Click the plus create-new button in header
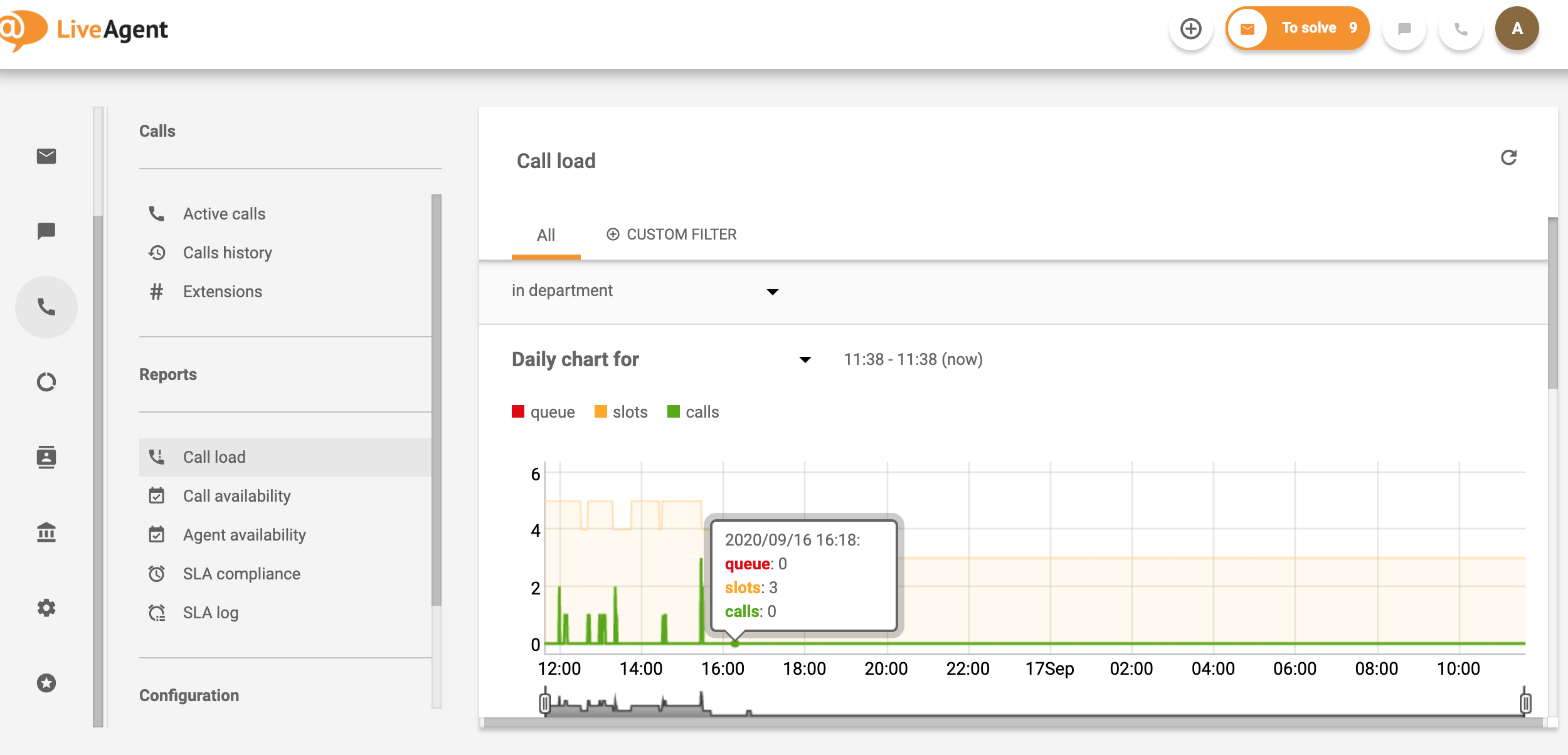 click(x=1190, y=29)
